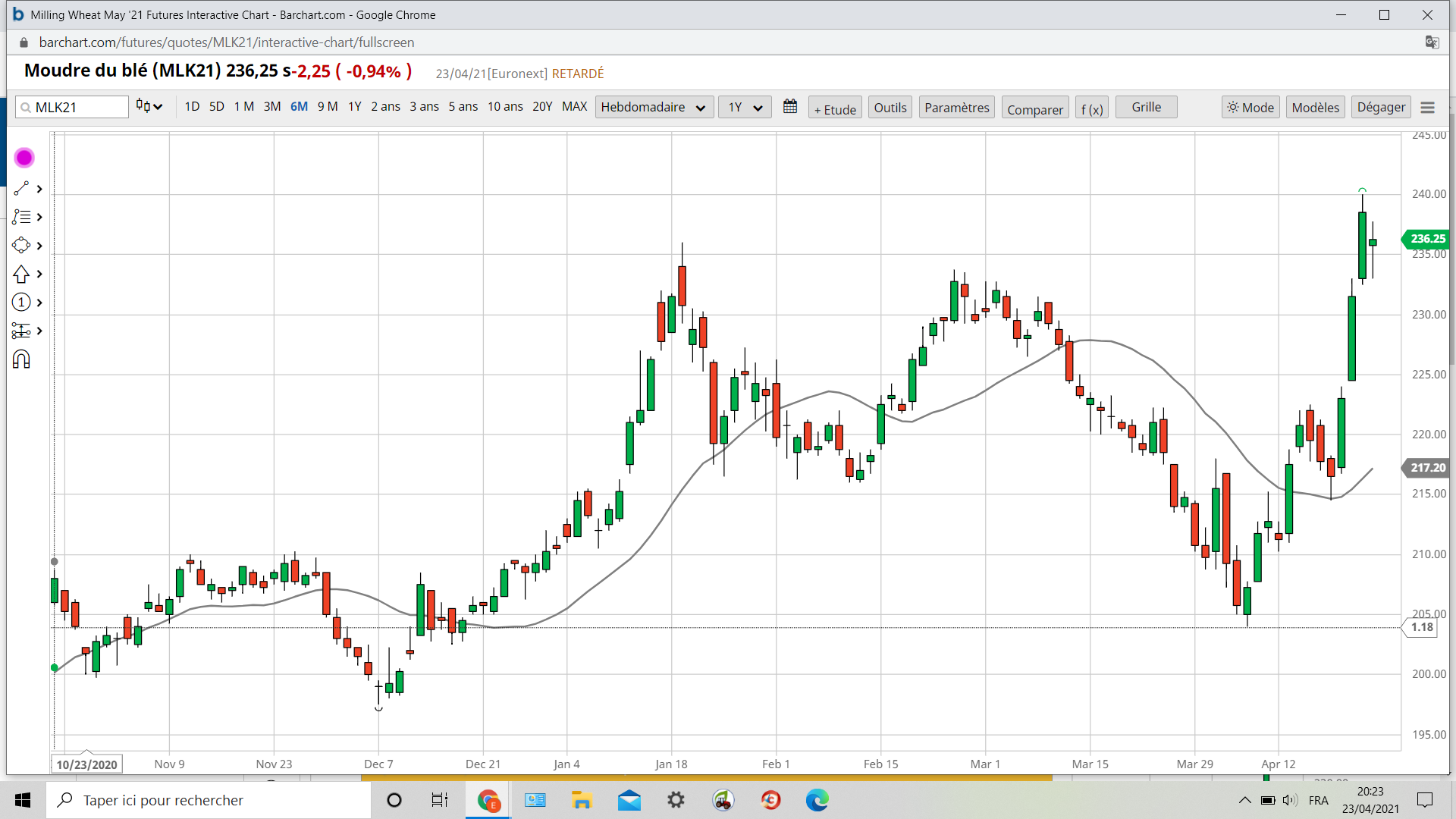The image size is (1456, 819).
Task: Open the calendar date range icon
Action: pos(789,107)
